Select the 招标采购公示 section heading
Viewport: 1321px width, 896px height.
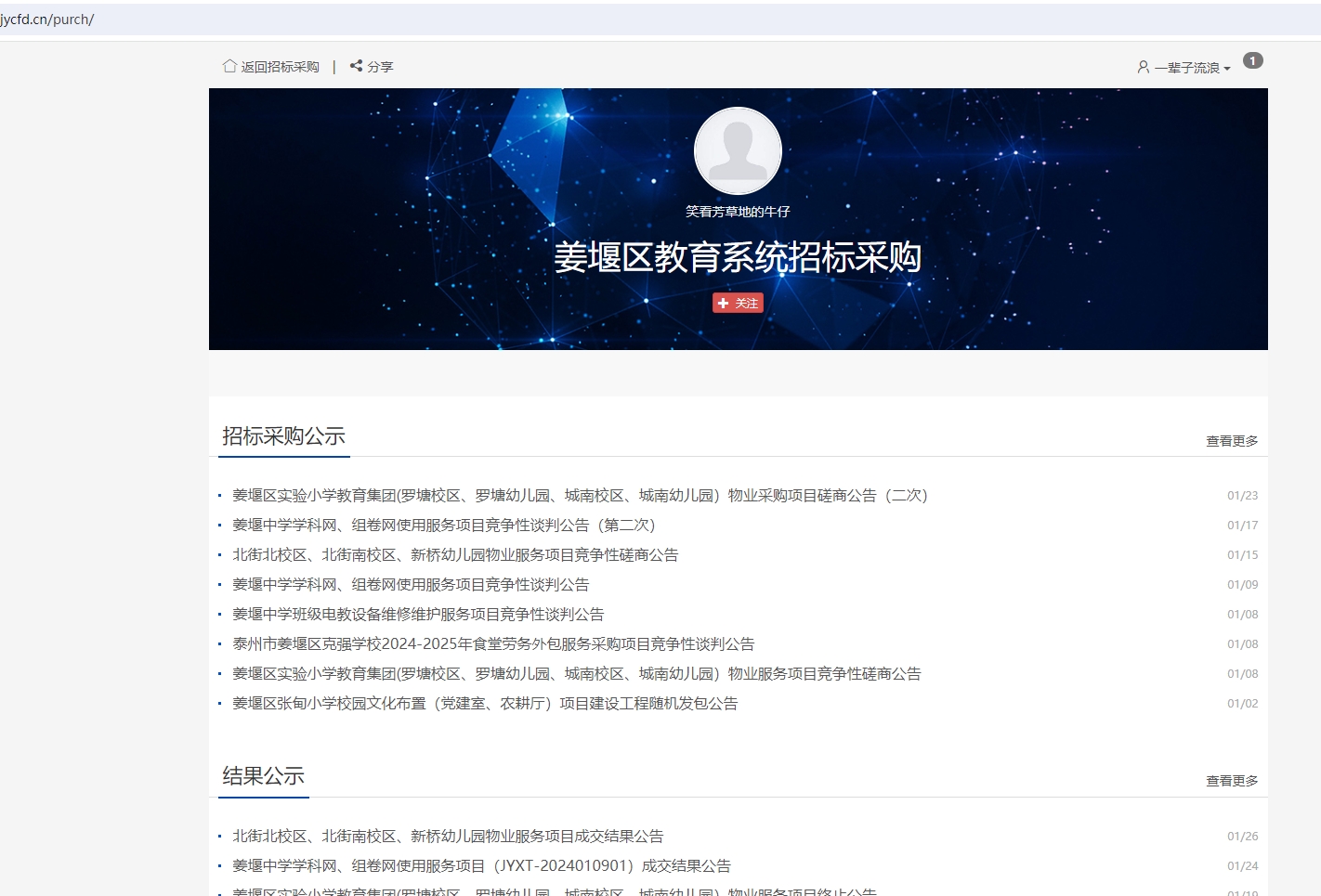point(284,436)
